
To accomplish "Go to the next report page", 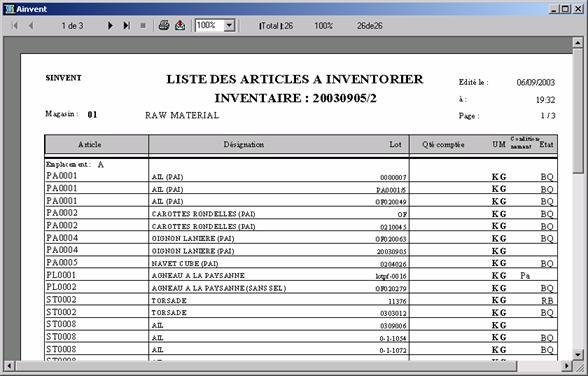I will click(110, 26).
